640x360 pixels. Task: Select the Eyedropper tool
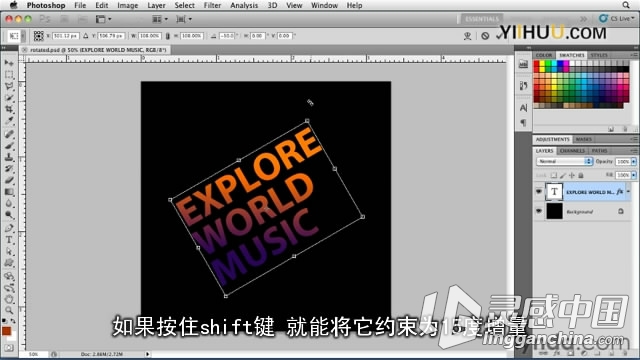click(x=9, y=121)
